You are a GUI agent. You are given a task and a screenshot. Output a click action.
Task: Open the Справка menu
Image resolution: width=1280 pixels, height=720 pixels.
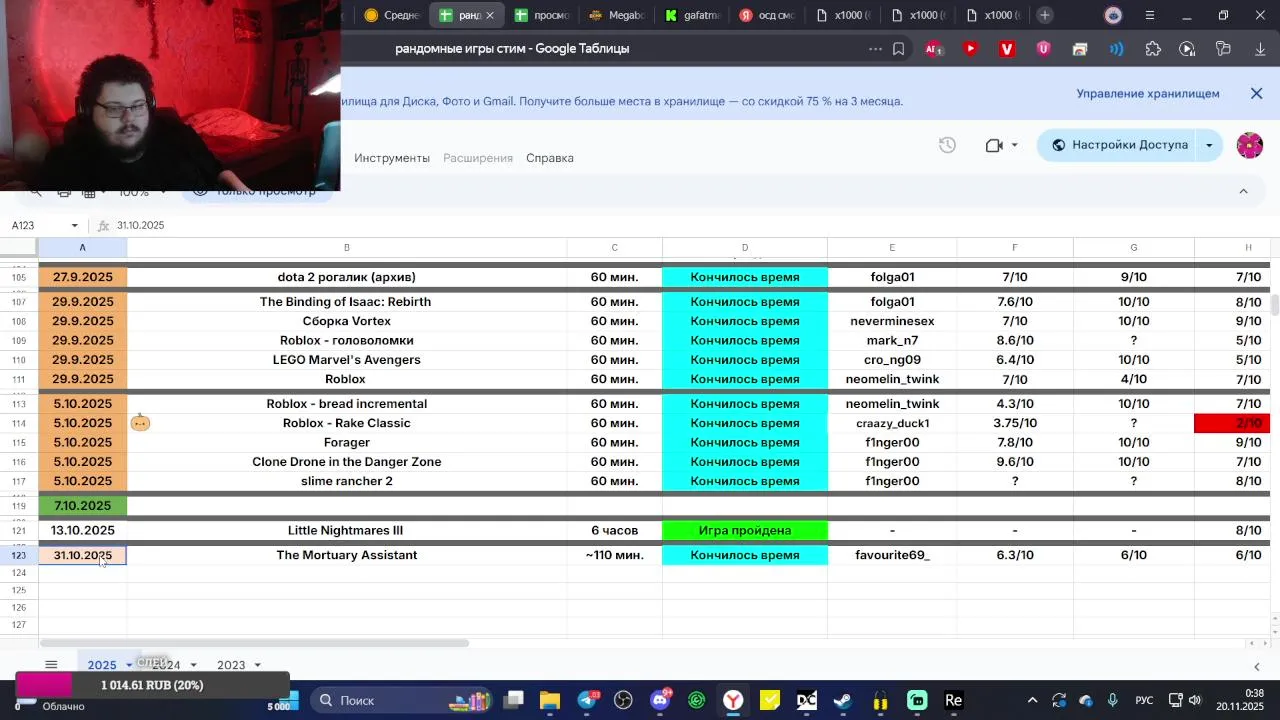pyautogui.click(x=550, y=158)
